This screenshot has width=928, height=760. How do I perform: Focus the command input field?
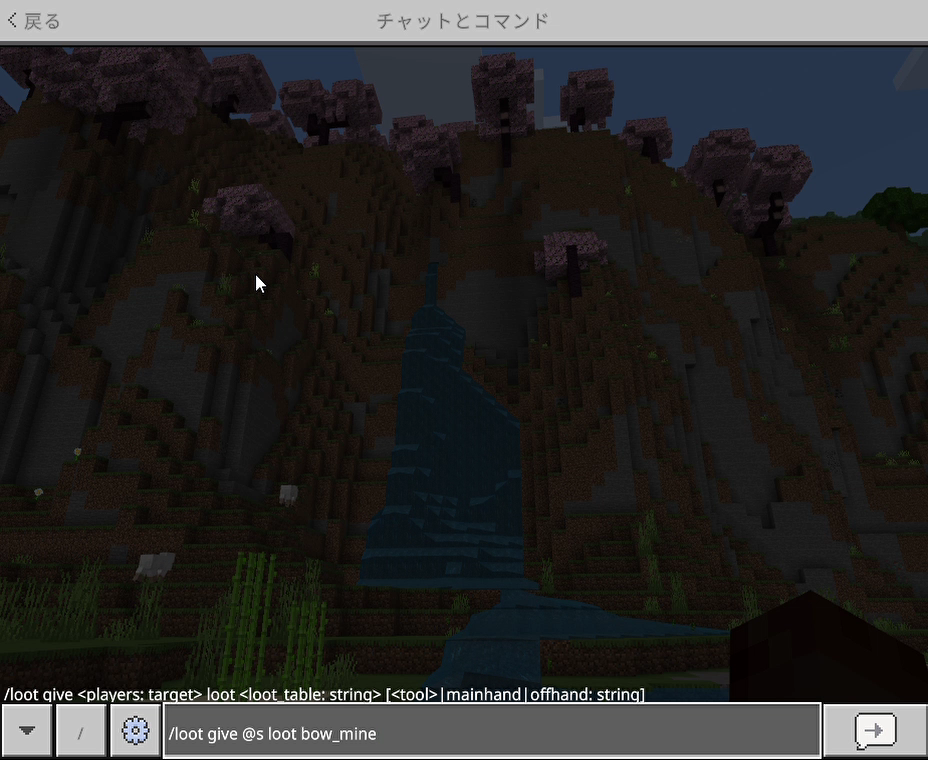coord(492,730)
